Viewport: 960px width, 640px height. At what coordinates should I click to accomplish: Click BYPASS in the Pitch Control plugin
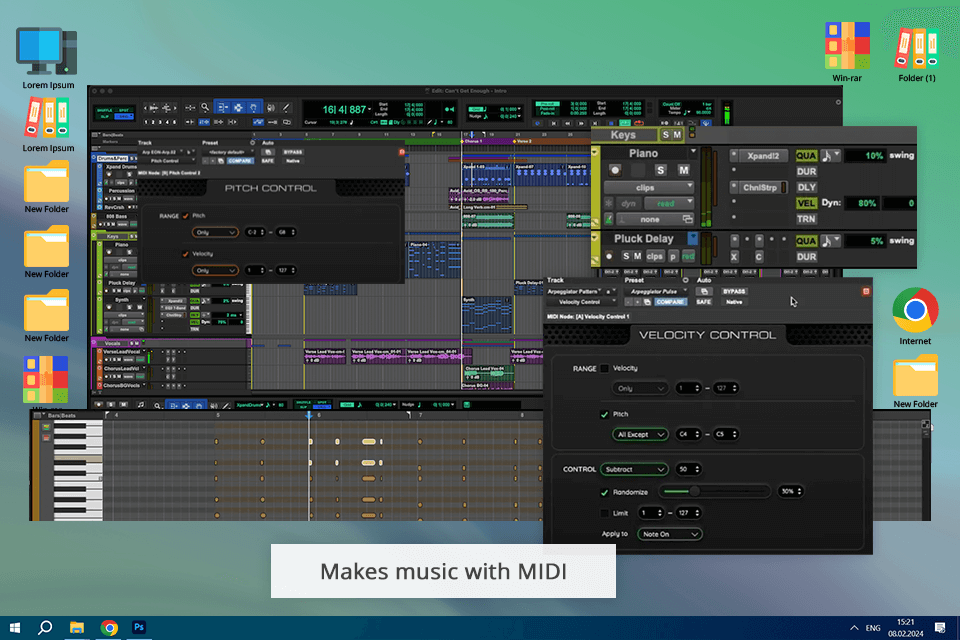293,152
